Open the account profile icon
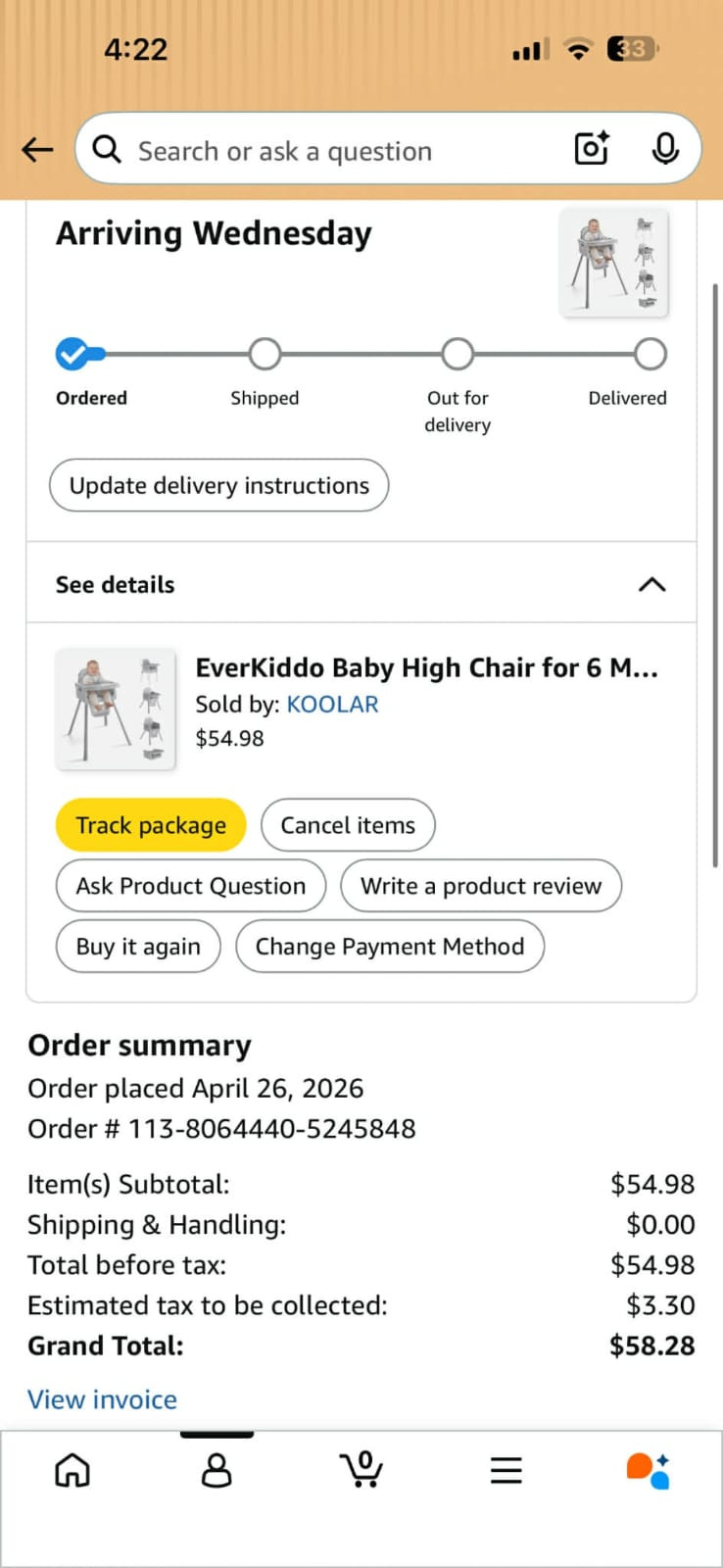The image size is (723, 1568). pyautogui.click(x=217, y=1470)
